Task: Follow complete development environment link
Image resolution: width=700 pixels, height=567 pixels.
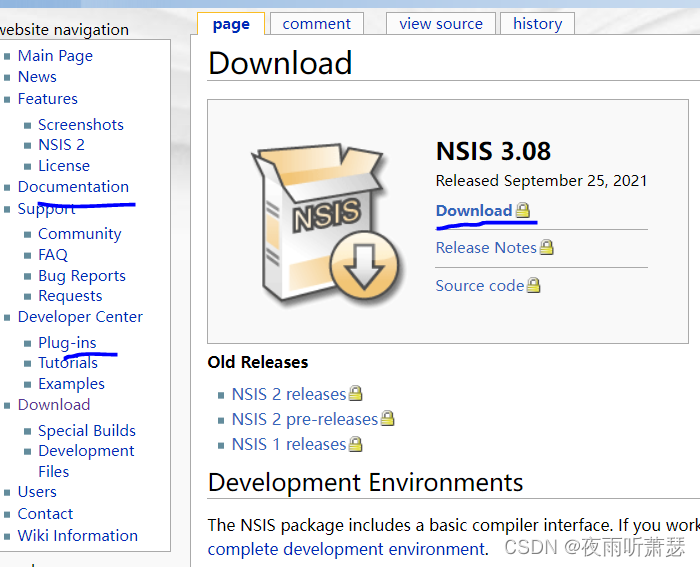Action: coord(348,549)
